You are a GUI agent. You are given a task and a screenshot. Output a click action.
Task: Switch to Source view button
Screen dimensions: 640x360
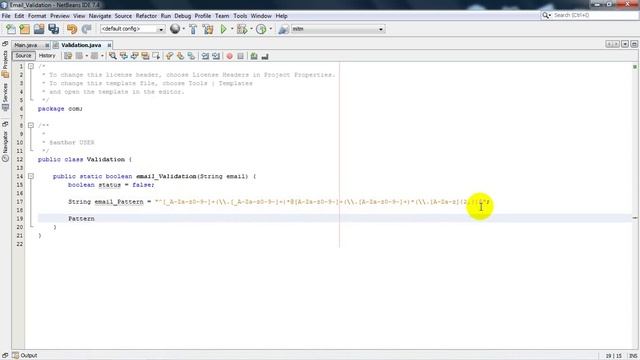(23, 56)
